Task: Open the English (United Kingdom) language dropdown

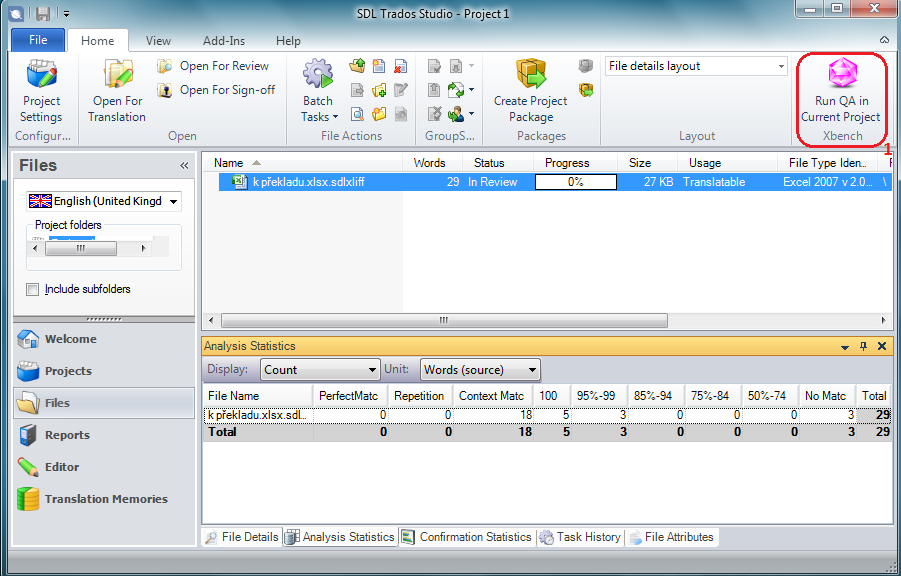Action: click(x=104, y=201)
